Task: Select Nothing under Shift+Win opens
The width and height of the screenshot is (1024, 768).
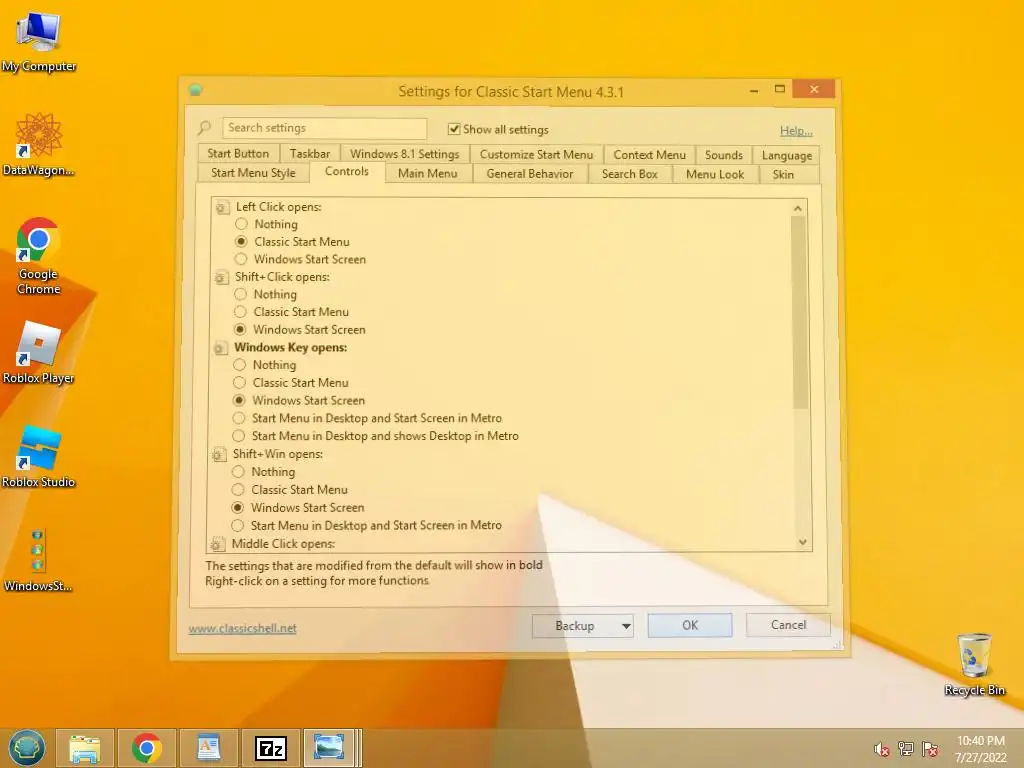Action: 238,472
